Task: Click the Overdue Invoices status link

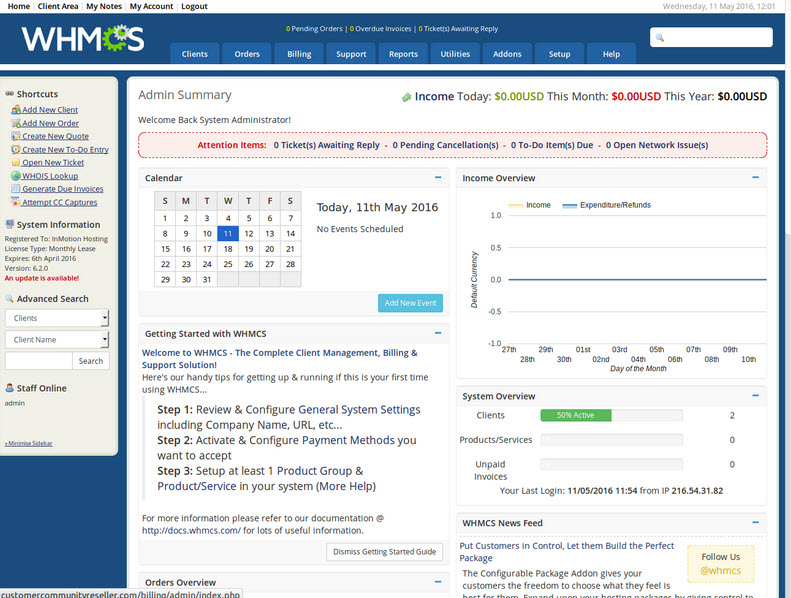Action: coord(380,29)
